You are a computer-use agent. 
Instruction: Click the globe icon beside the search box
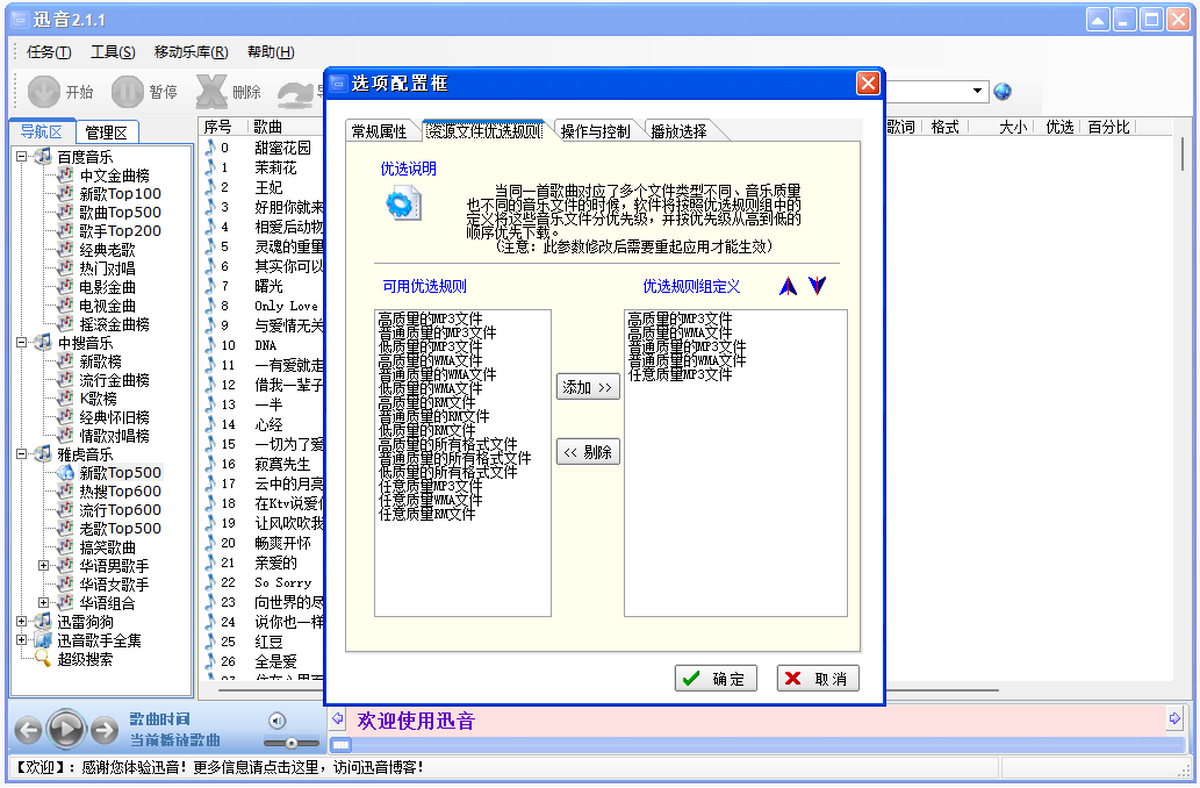point(1002,91)
